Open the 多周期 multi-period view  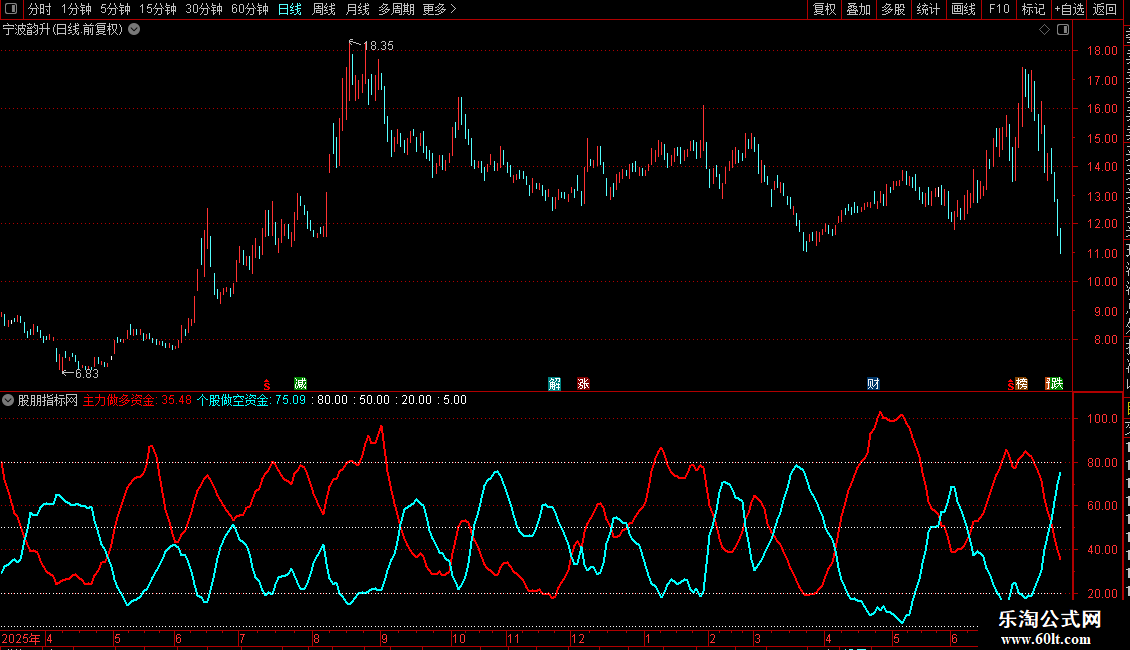pyautogui.click(x=396, y=9)
